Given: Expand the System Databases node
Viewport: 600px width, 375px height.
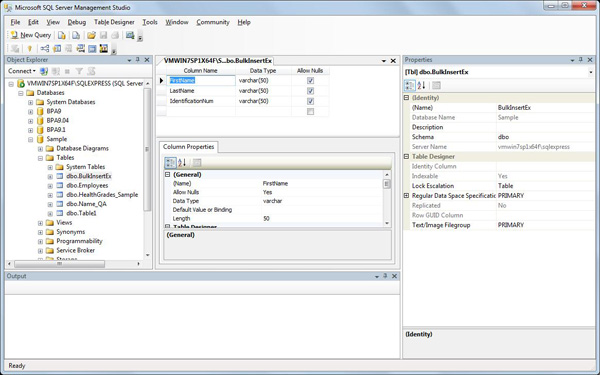Looking at the screenshot, I should [30, 102].
